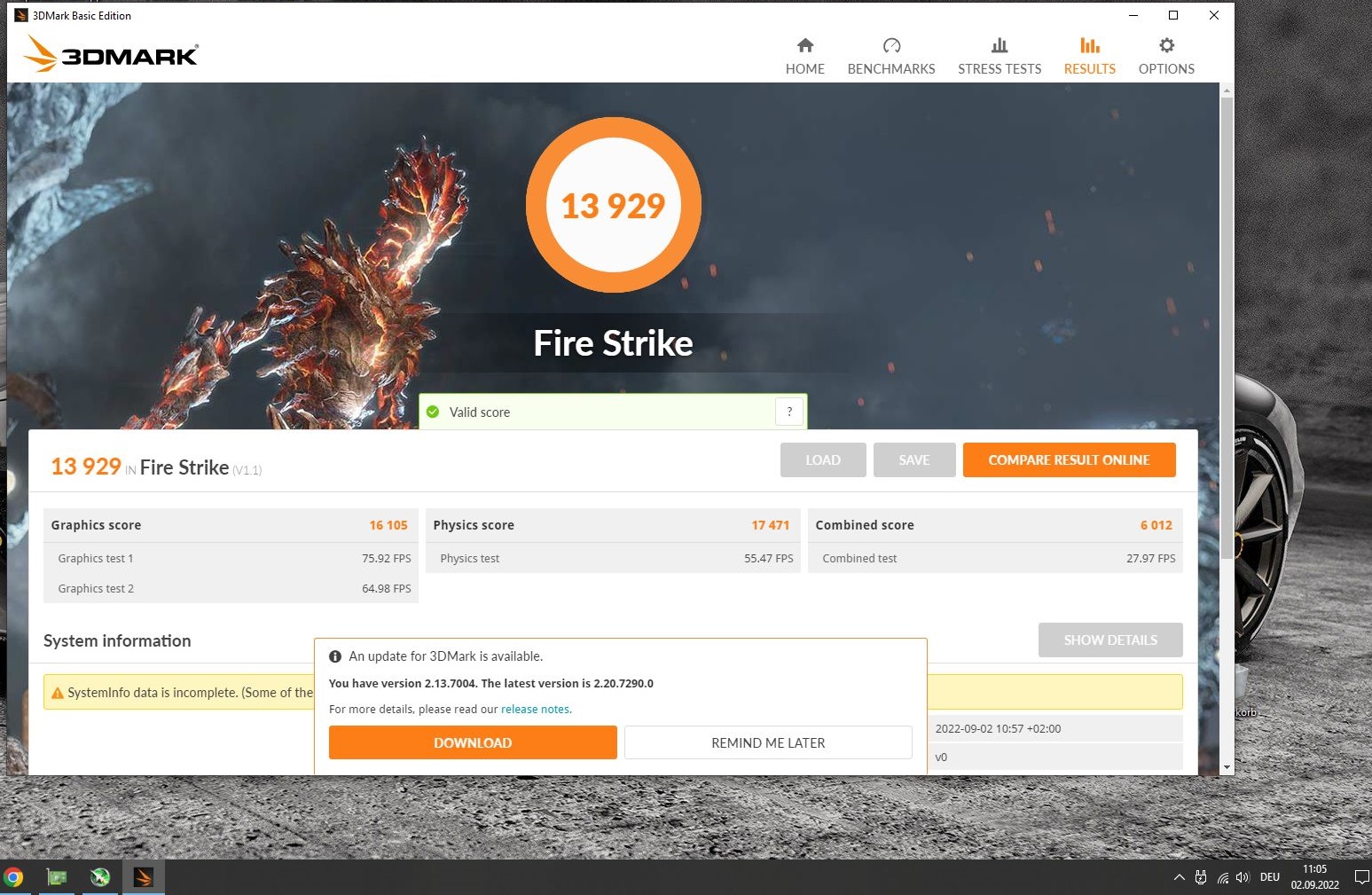Select the Physics test row
Viewport: 1372px width, 895px height.
(x=613, y=558)
